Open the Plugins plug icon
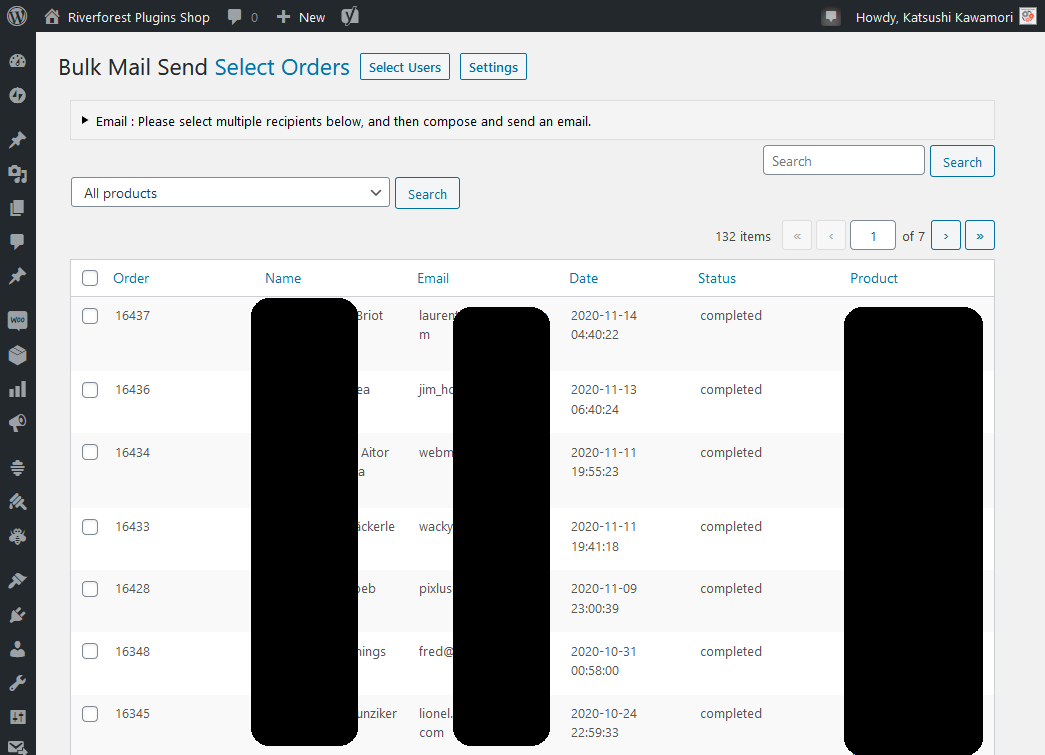This screenshot has height=755, width=1045. pos(17,614)
